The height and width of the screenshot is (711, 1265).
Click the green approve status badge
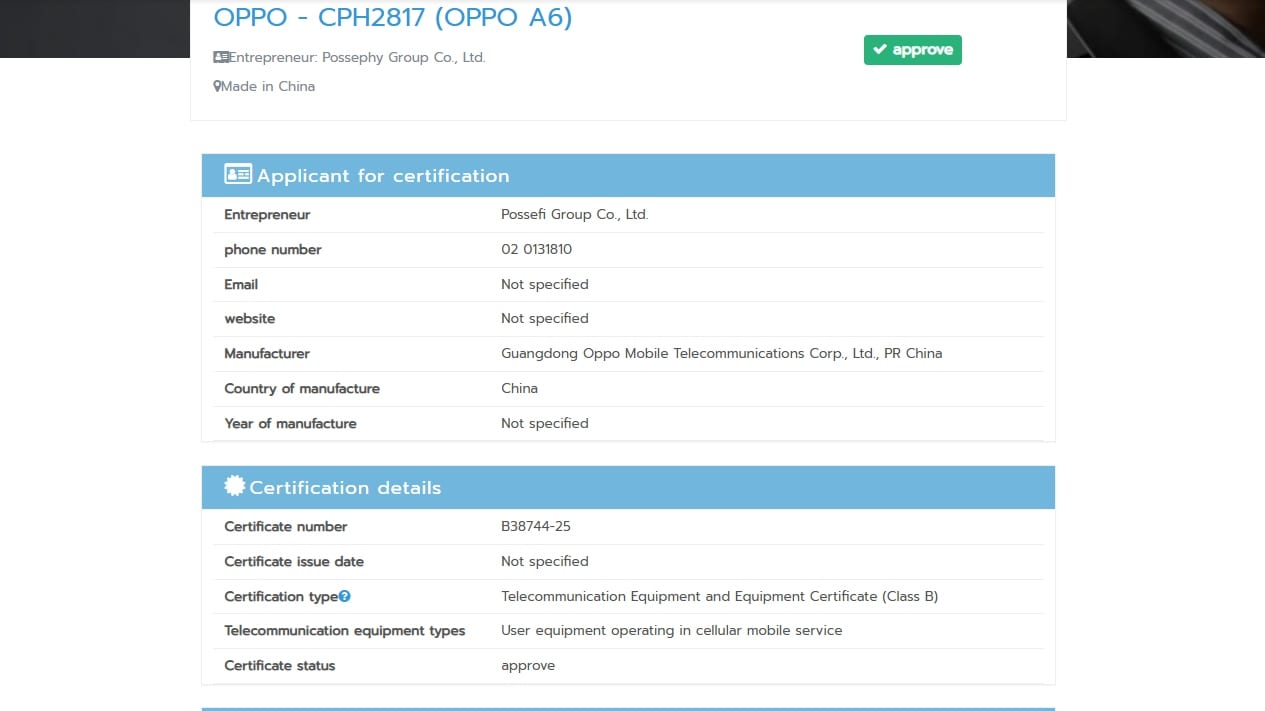tap(912, 50)
